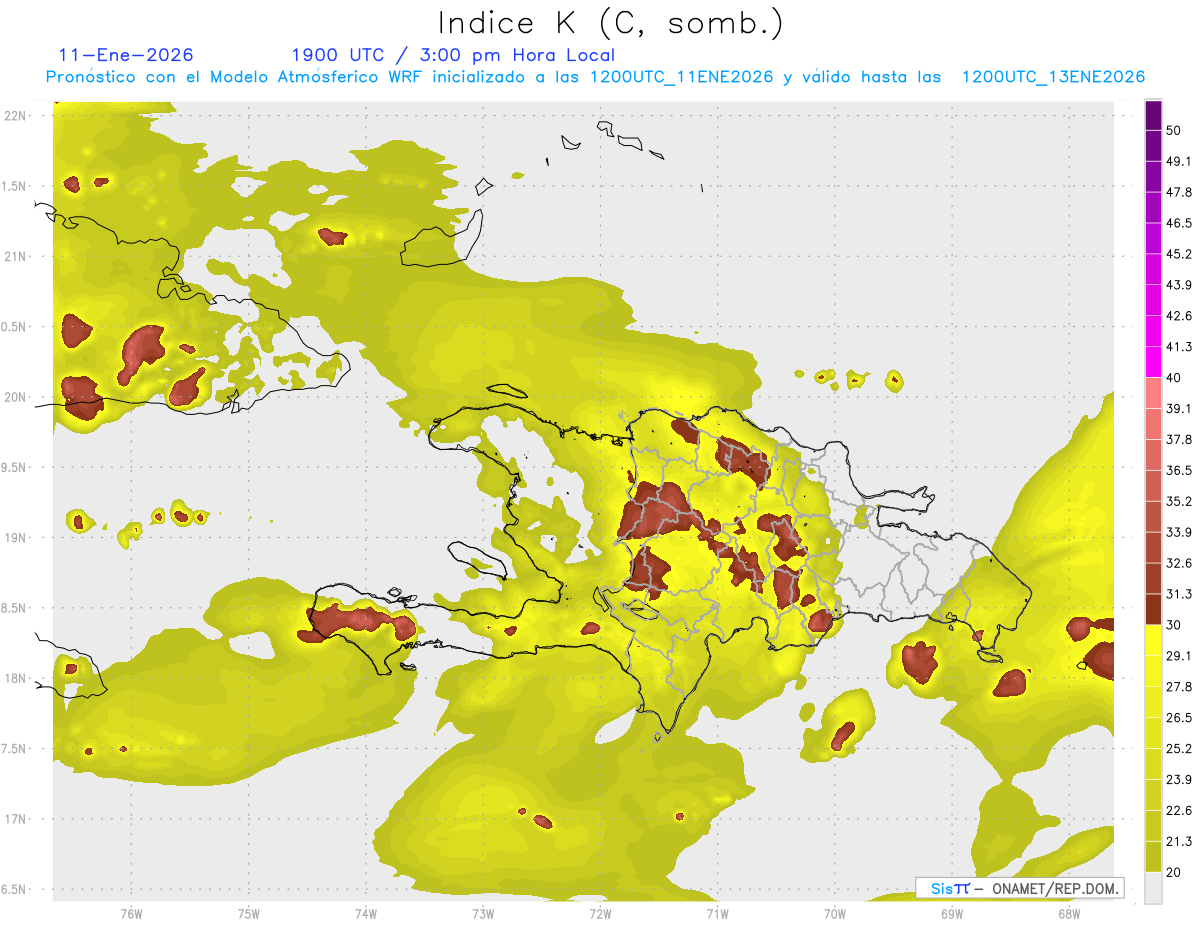Pick the dark brown colorbar segment between 30 and 31.3
Image resolution: width=1200 pixels, height=927 pixels.
coord(1153,610)
